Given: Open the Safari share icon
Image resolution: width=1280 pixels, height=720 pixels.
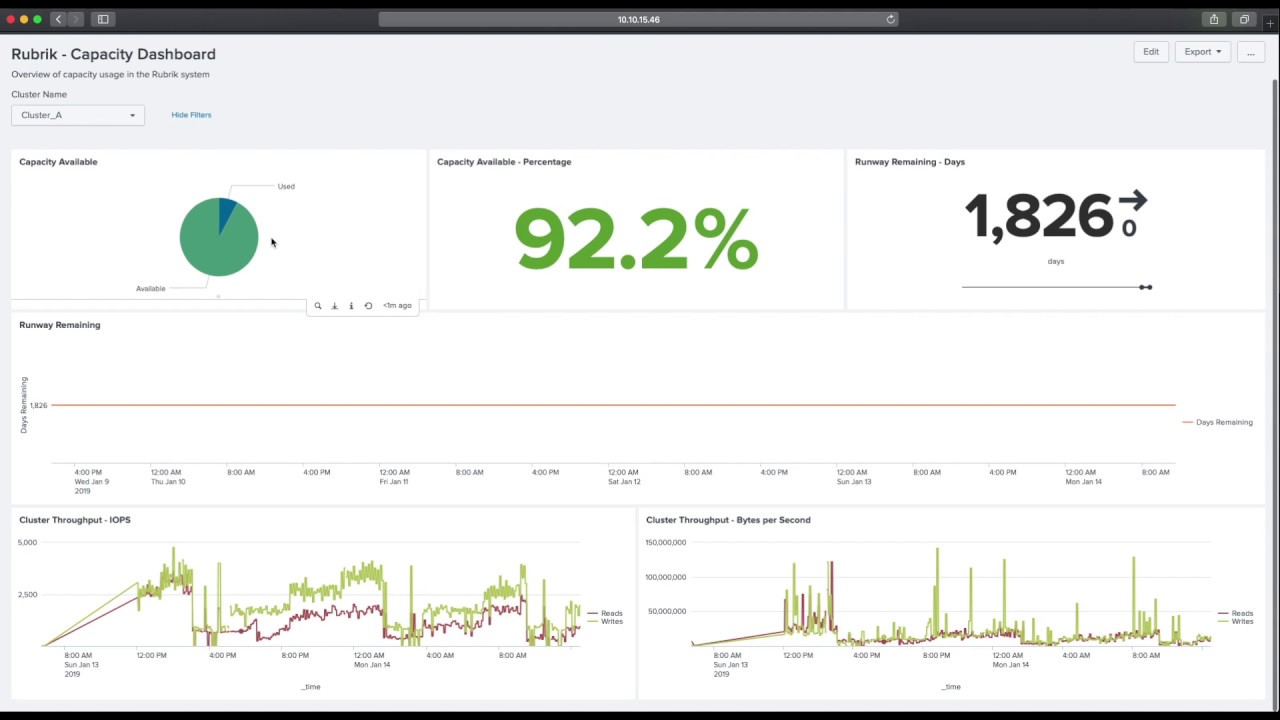Looking at the screenshot, I should pos(1214,19).
